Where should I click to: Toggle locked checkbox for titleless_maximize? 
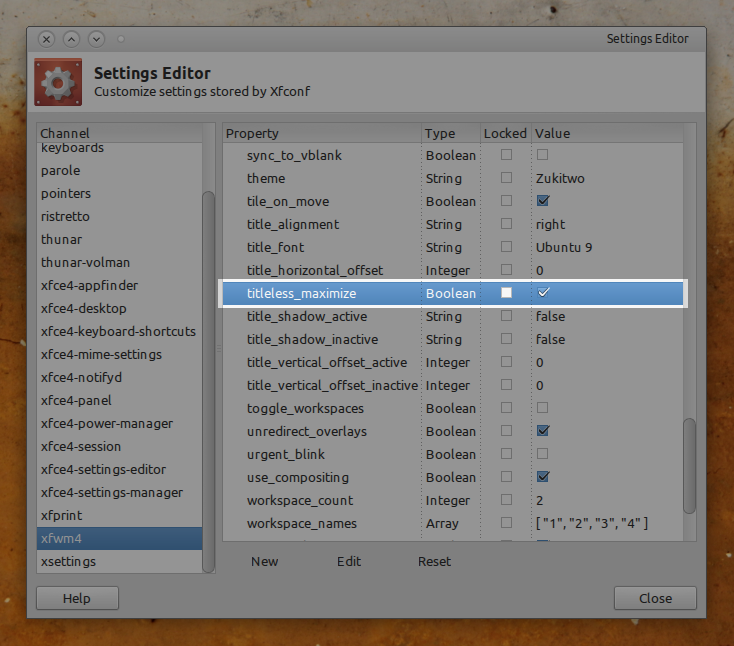506,293
